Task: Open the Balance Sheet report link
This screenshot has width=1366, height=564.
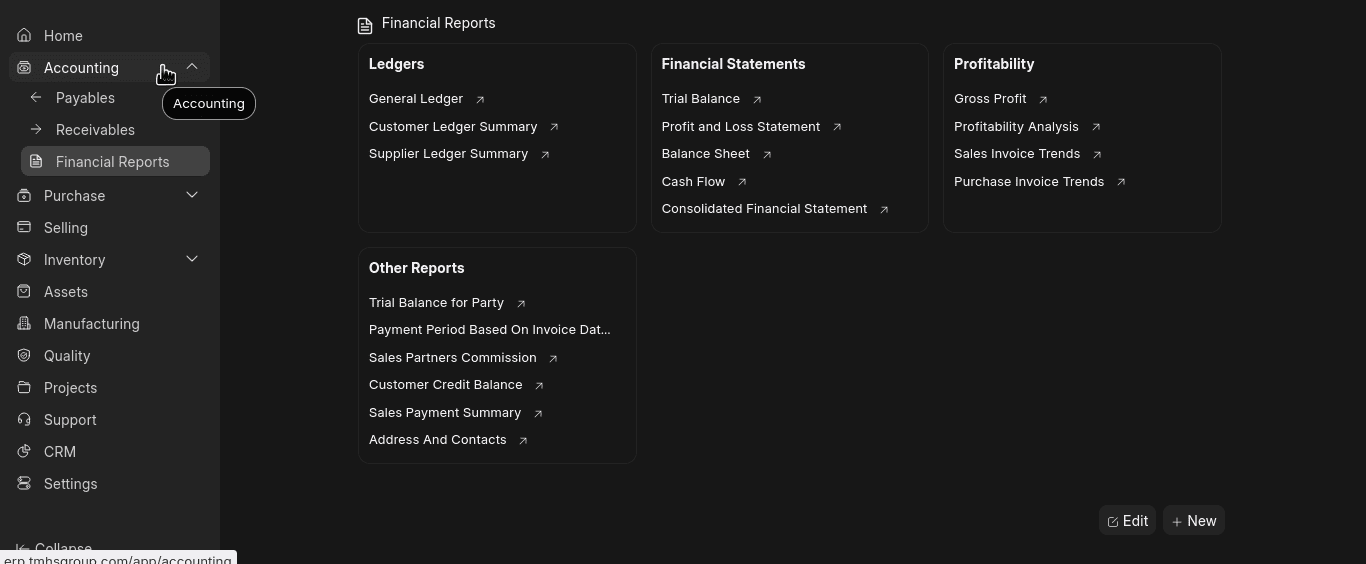Action: click(705, 154)
